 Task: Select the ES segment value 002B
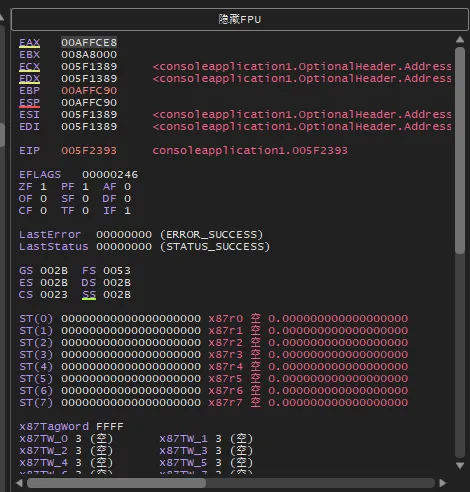[x=54, y=283]
